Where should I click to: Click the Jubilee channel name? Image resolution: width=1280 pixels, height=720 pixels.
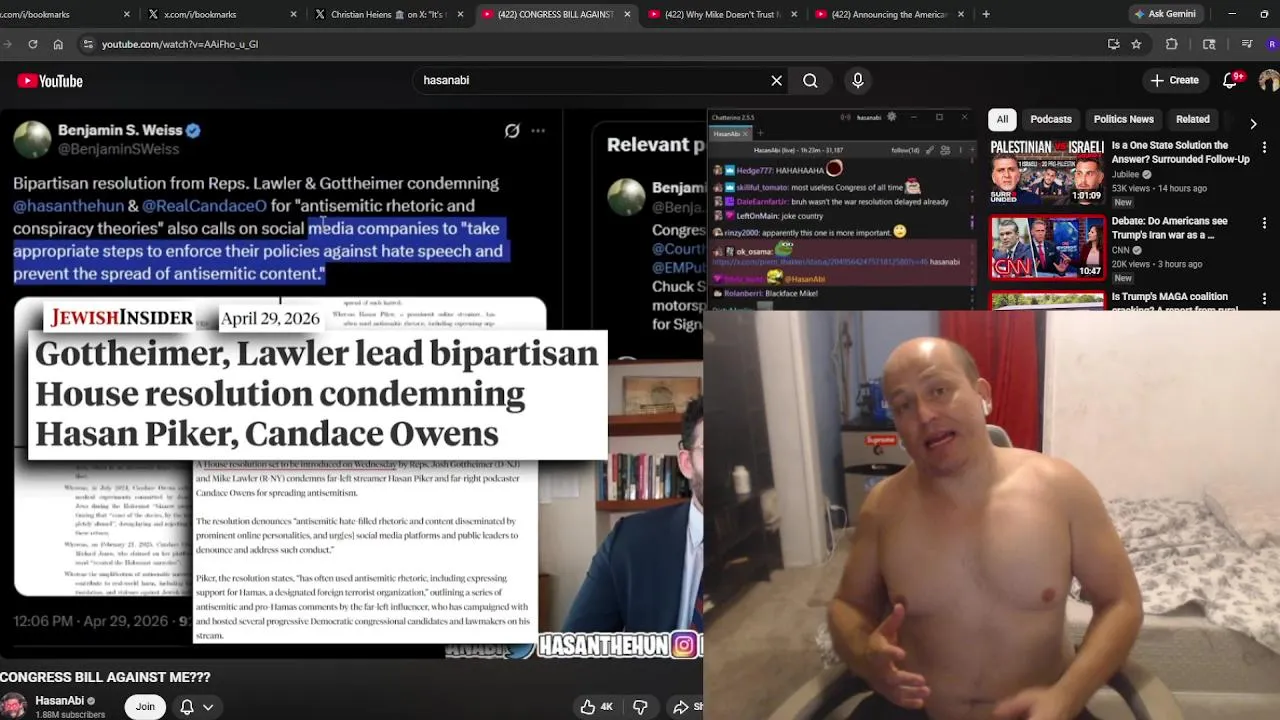coord(1125,174)
